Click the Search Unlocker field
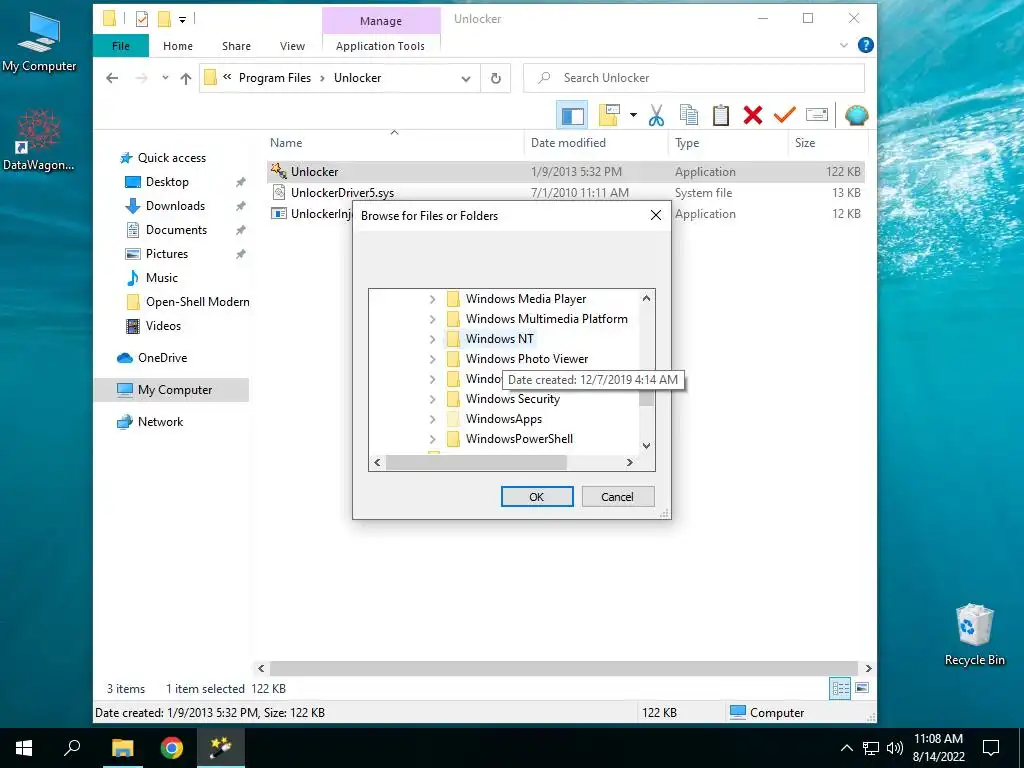Image resolution: width=1024 pixels, height=768 pixels. tap(694, 78)
